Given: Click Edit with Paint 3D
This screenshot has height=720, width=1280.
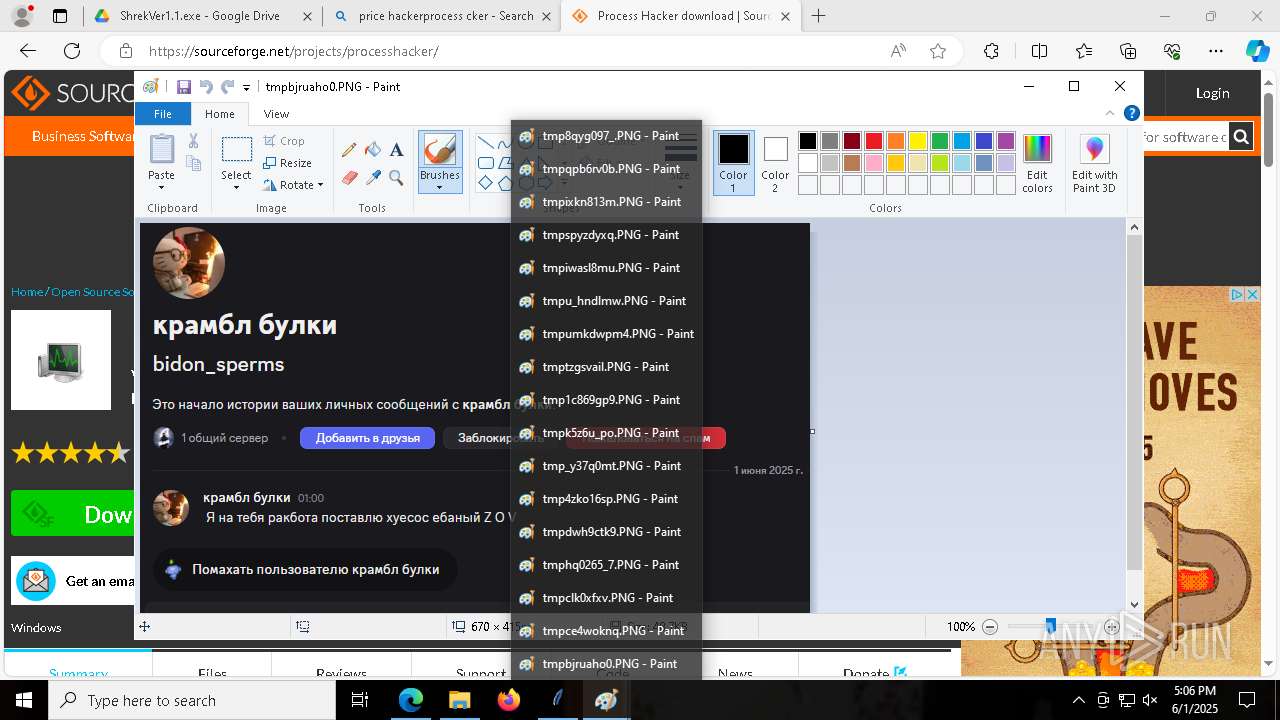Looking at the screenshot, I should click(x=1094, y=164).
